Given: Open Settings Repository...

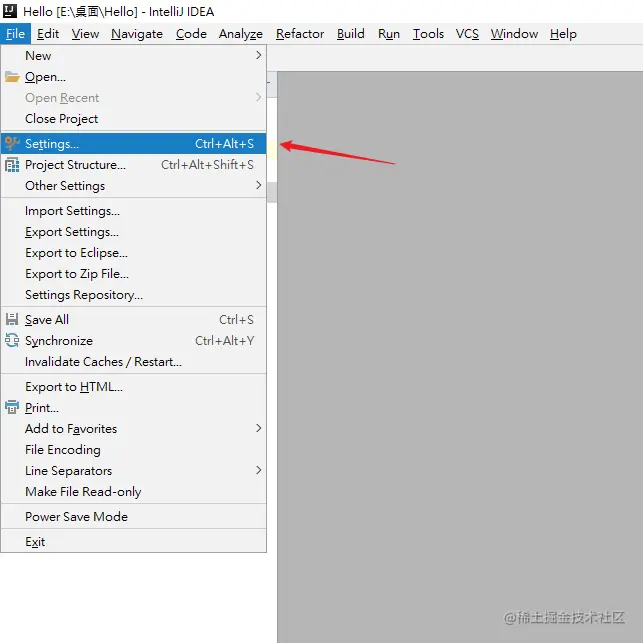Looking at the screenshot, I should (x=134, y=294).
